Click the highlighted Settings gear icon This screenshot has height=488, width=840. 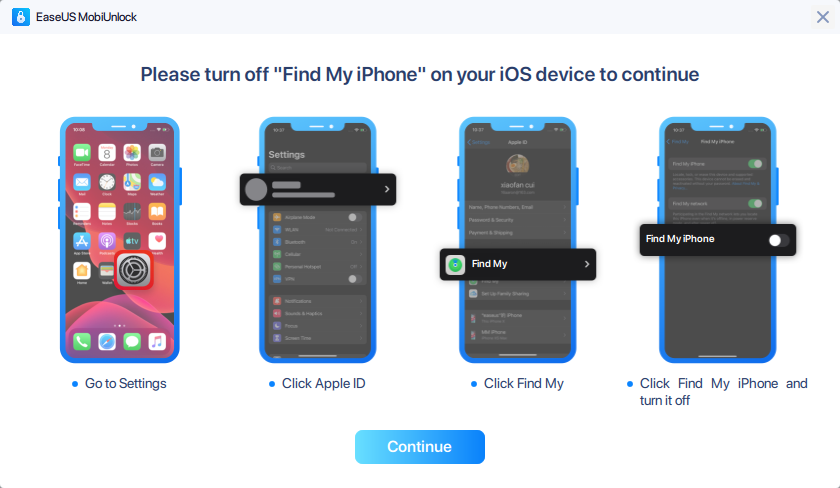[x=133, y=270]
